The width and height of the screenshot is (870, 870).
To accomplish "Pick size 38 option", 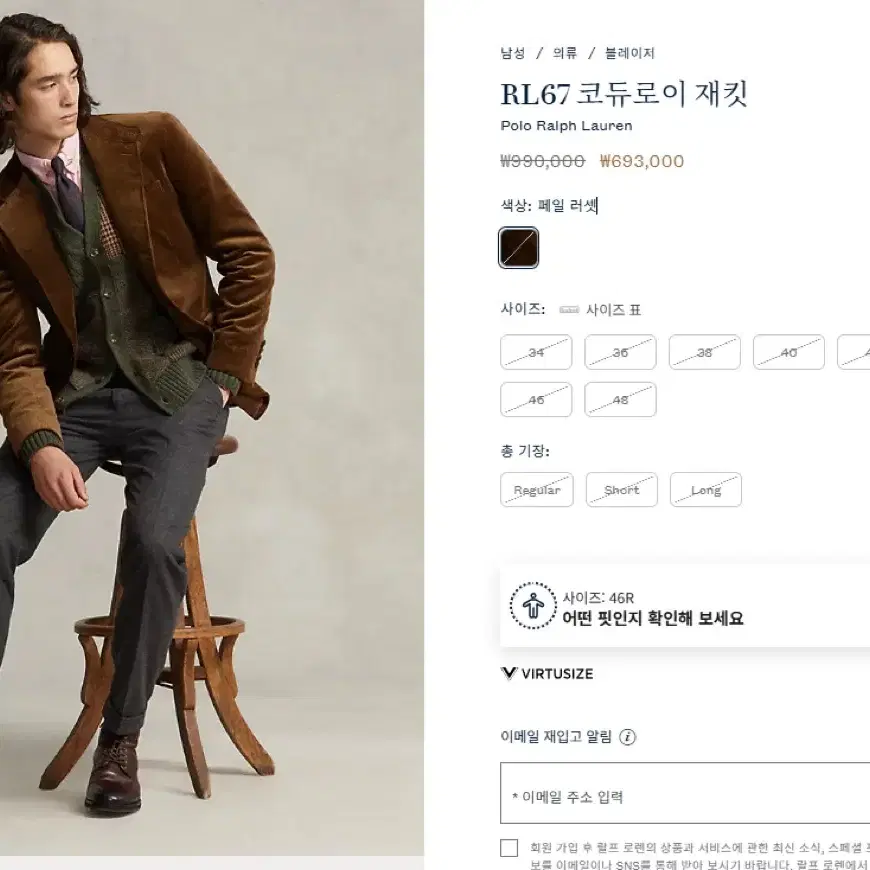I will [705, 352].
